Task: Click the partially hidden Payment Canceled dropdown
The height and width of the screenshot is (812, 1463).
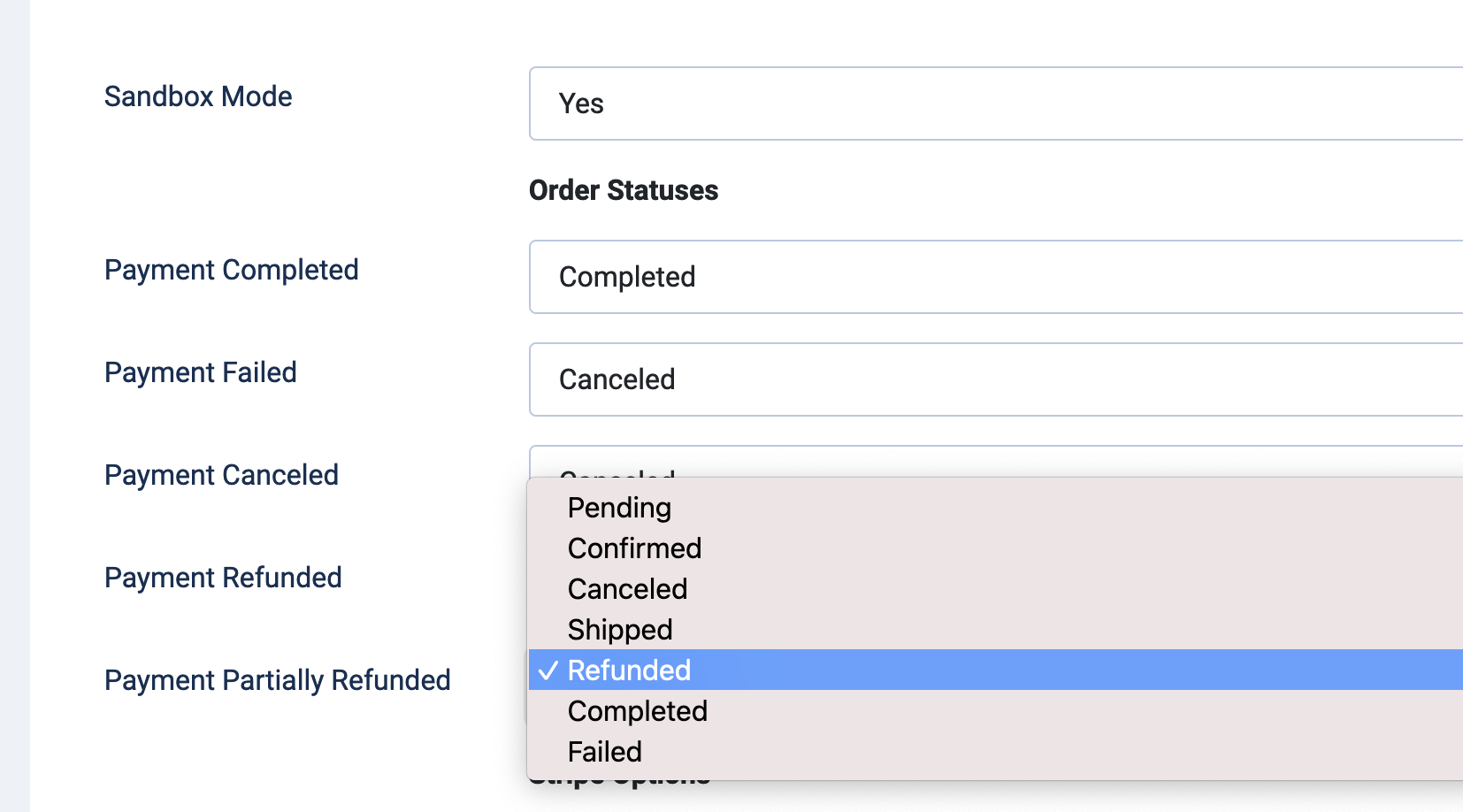Action: click(995, 462)
